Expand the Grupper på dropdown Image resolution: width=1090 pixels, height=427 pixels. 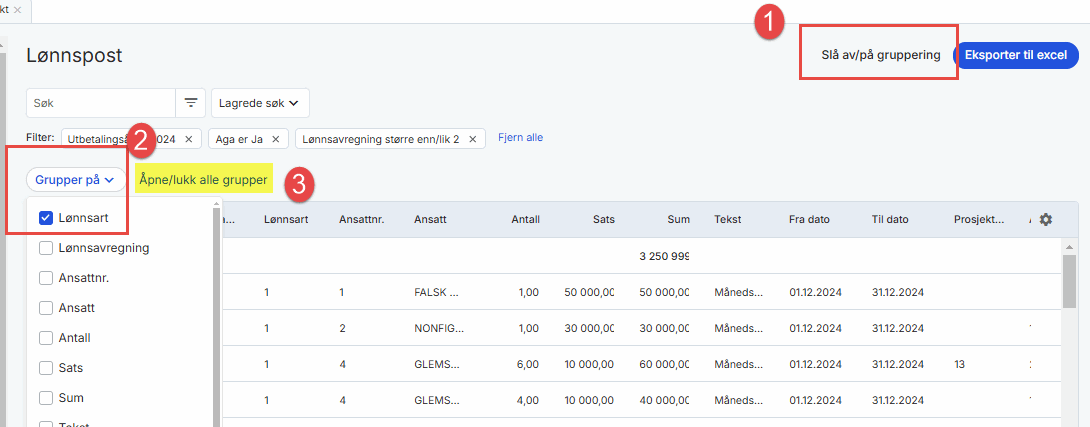click(x=76, y=180)
